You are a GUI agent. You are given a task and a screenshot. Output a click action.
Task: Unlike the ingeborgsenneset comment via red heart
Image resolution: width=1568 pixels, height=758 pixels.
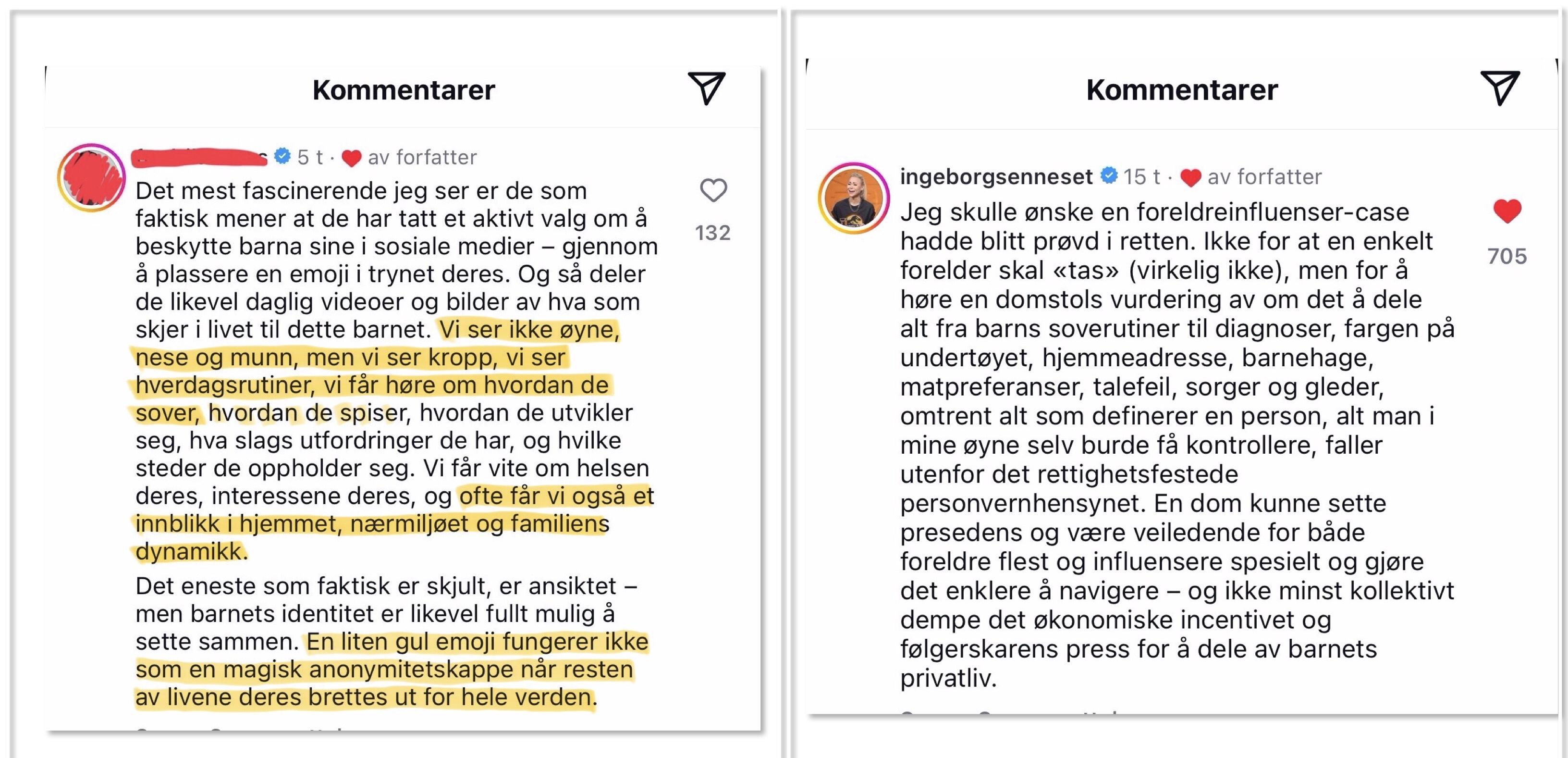(1507, 211)
